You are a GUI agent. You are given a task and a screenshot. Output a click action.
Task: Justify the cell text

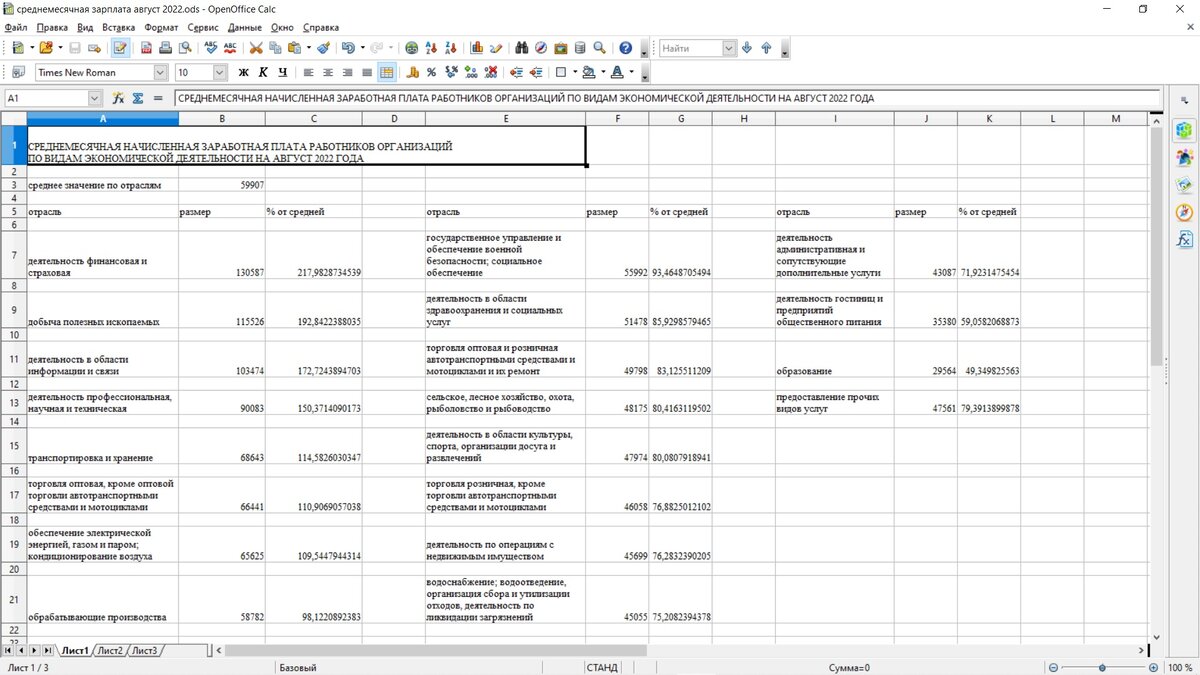click(367, 72)
